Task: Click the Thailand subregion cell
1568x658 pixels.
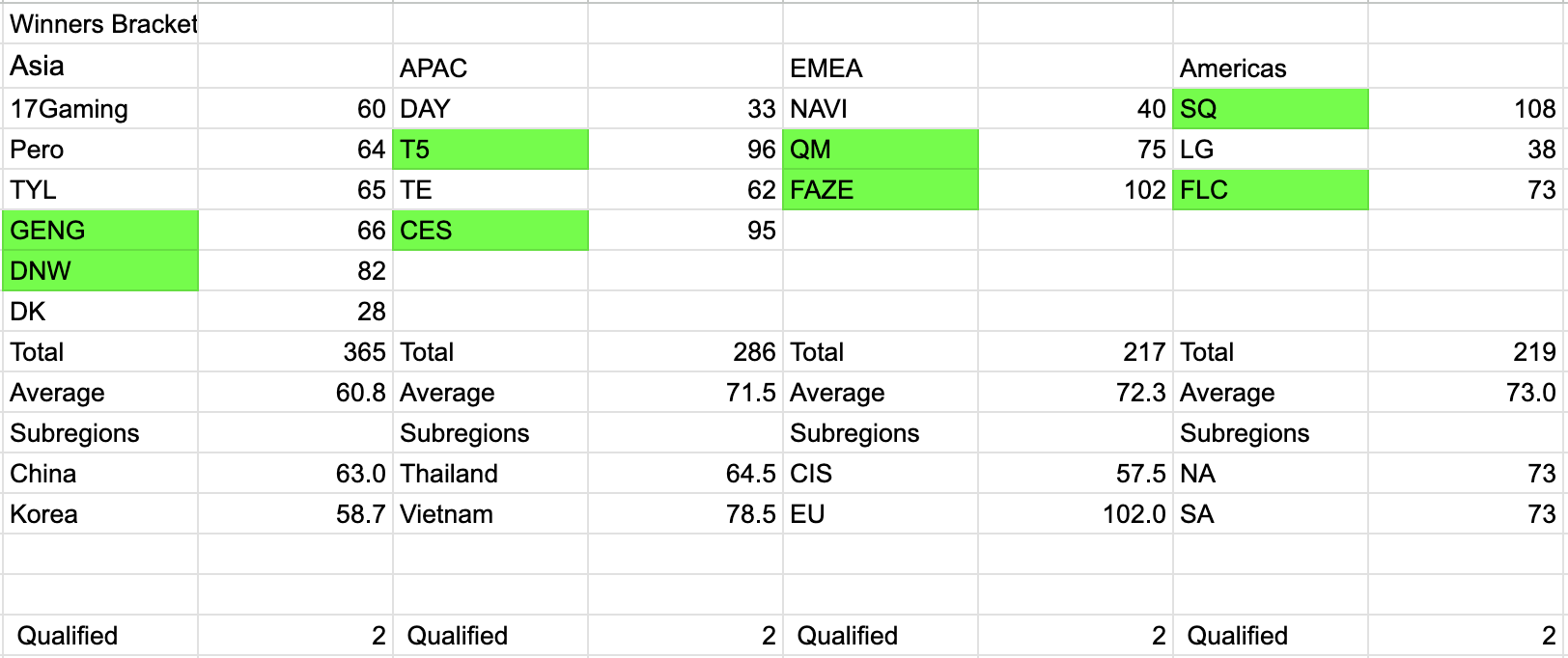Action: click(x=490, y=474)
